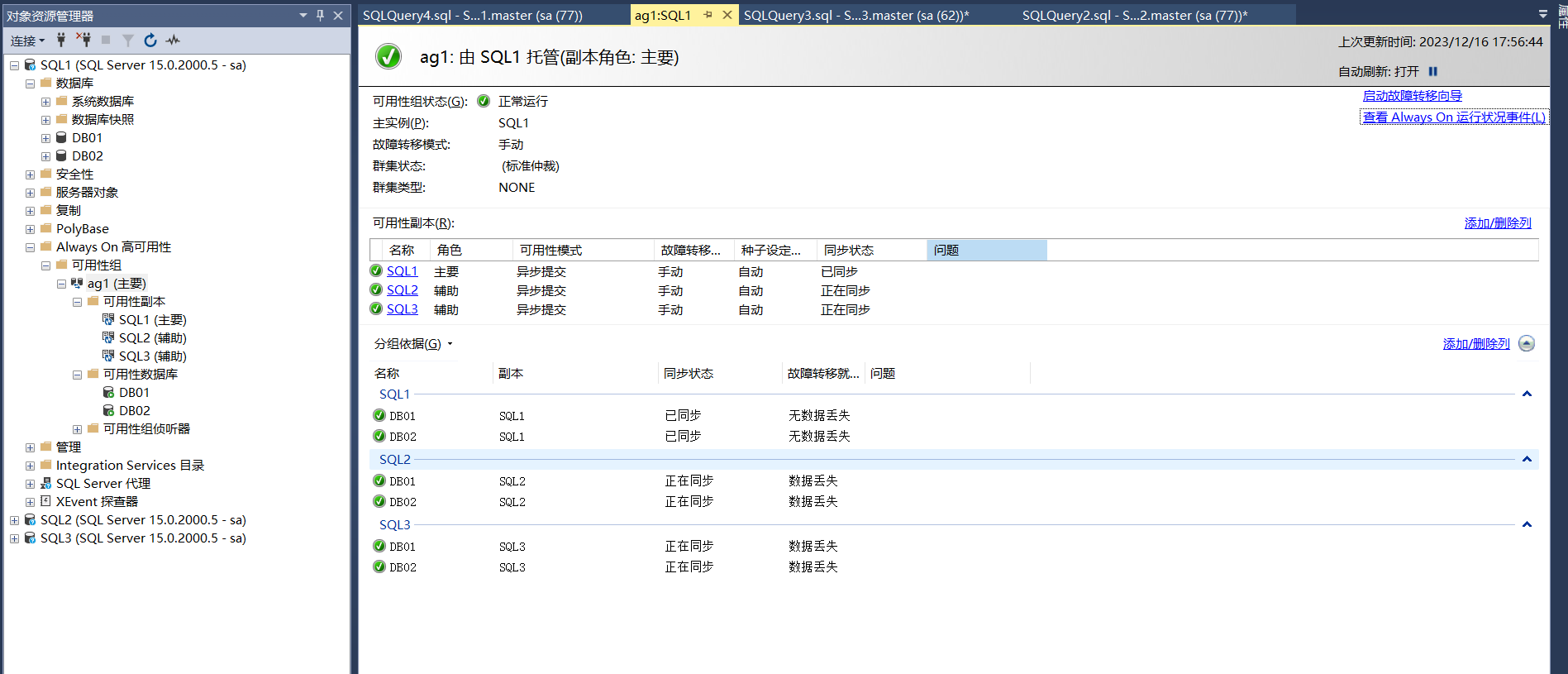Open the SQL1 replica link in table

point(403,271)
